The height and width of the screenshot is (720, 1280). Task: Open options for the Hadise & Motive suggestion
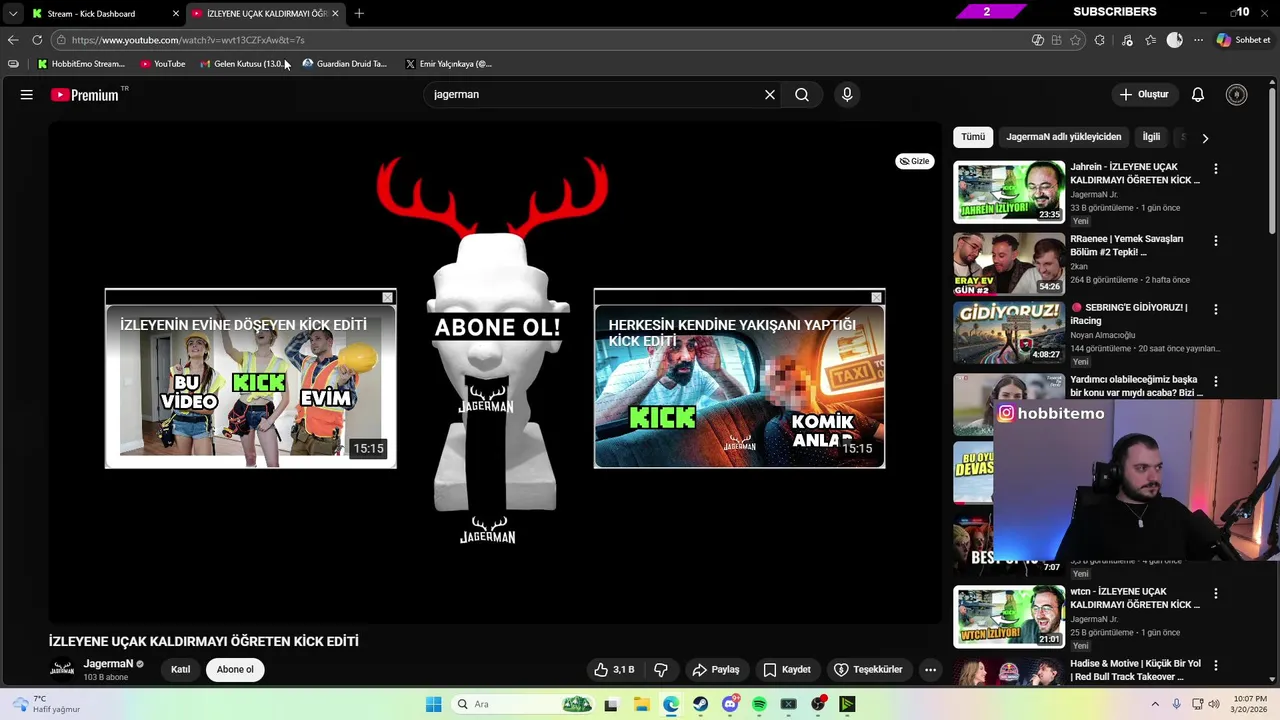click(x=1216, y=665)
